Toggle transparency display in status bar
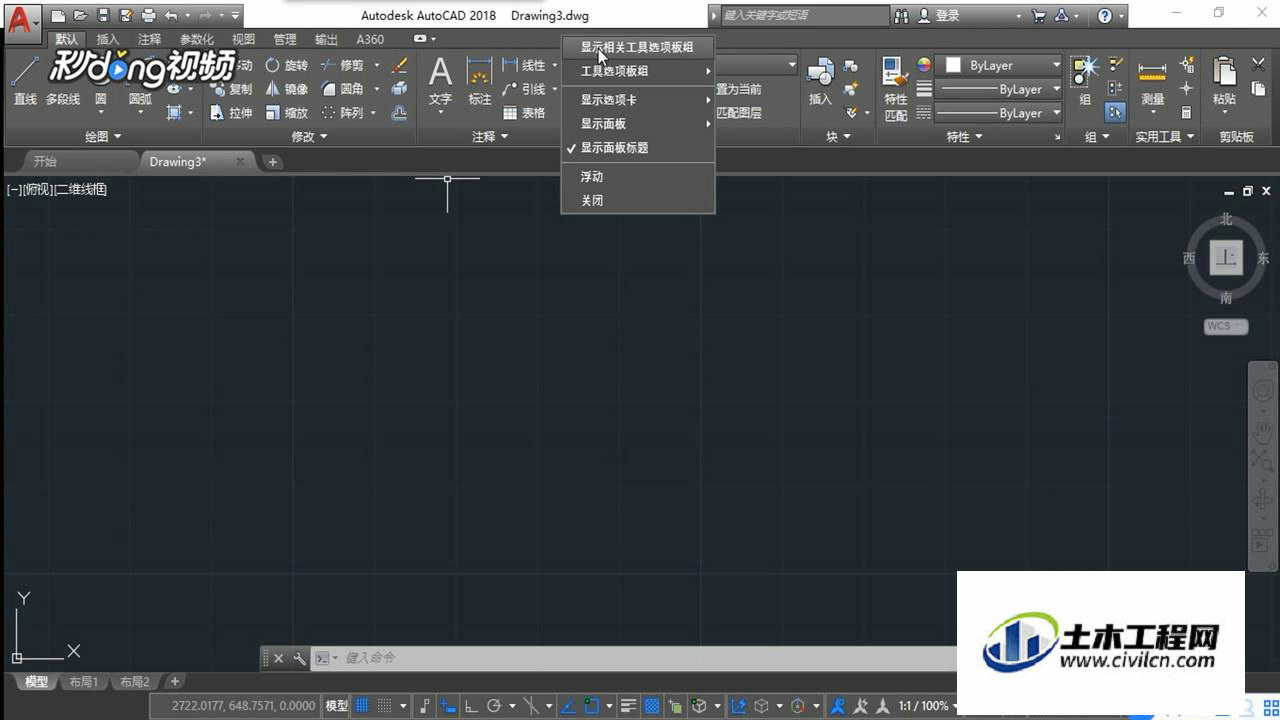The image size is (1280, 720). pyautogui.click(x=652, y=706)
